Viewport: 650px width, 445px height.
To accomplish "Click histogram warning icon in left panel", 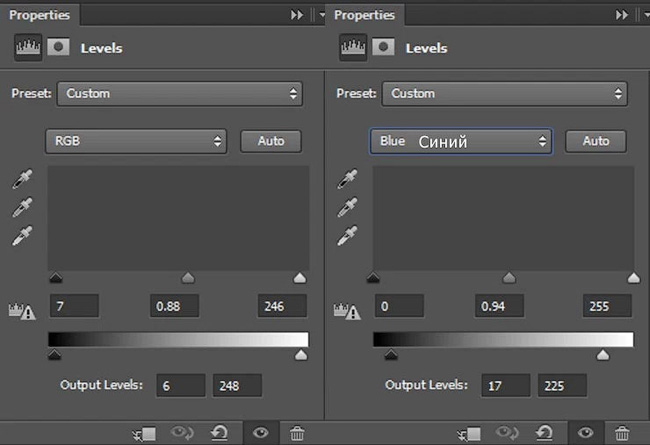I will [22, 311].
